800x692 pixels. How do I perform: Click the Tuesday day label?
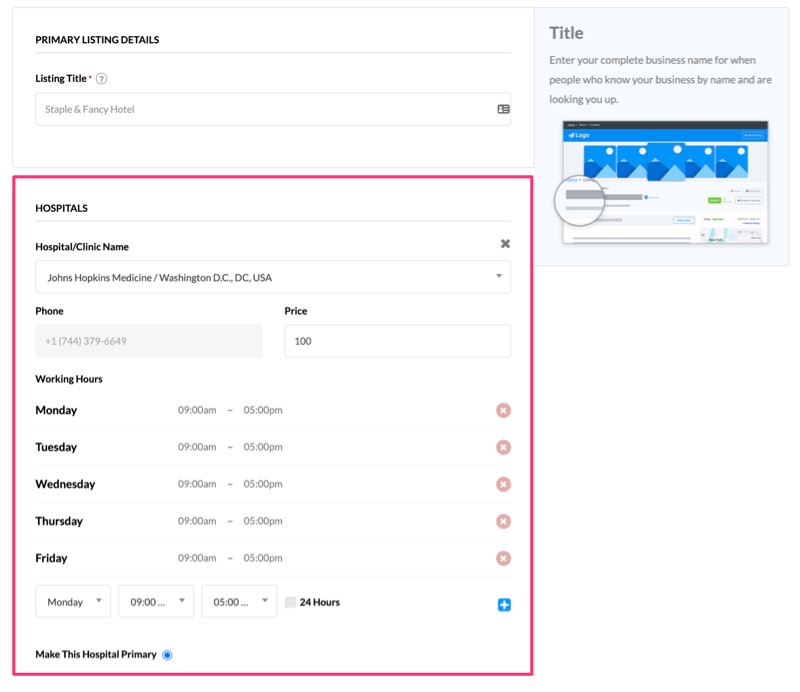(56, 448)
